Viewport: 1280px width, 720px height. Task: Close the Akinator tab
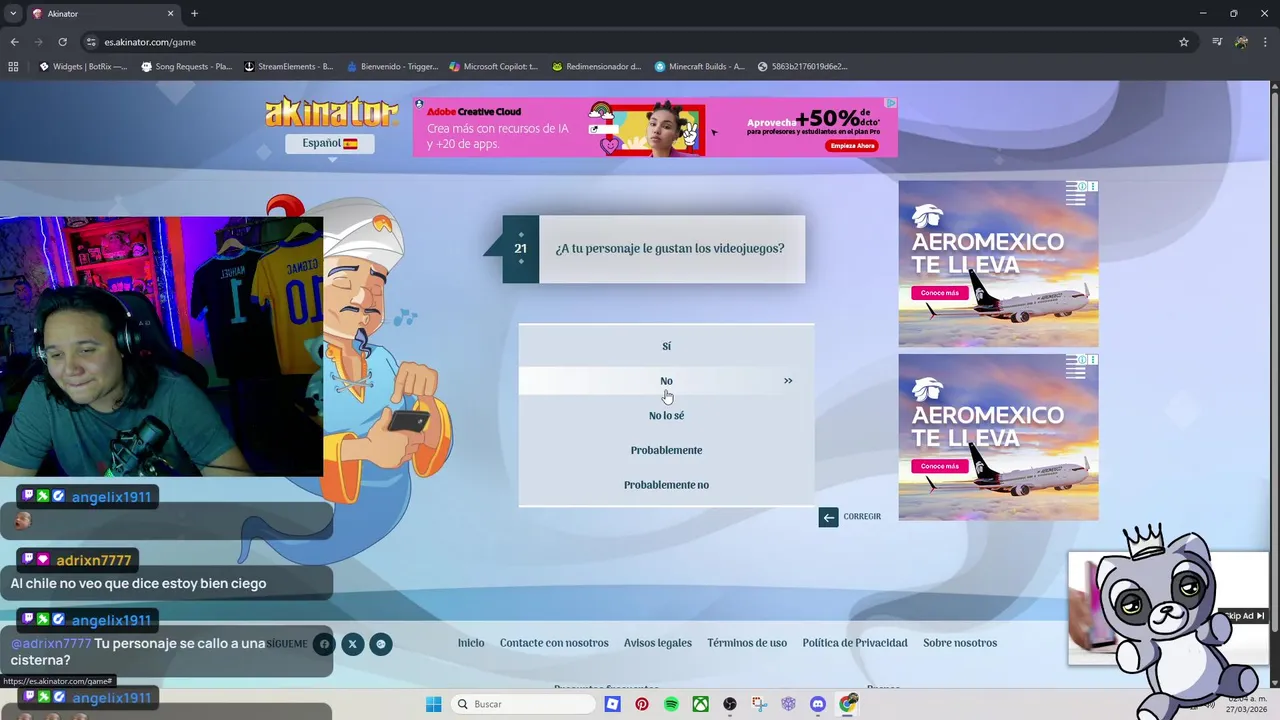171,14
